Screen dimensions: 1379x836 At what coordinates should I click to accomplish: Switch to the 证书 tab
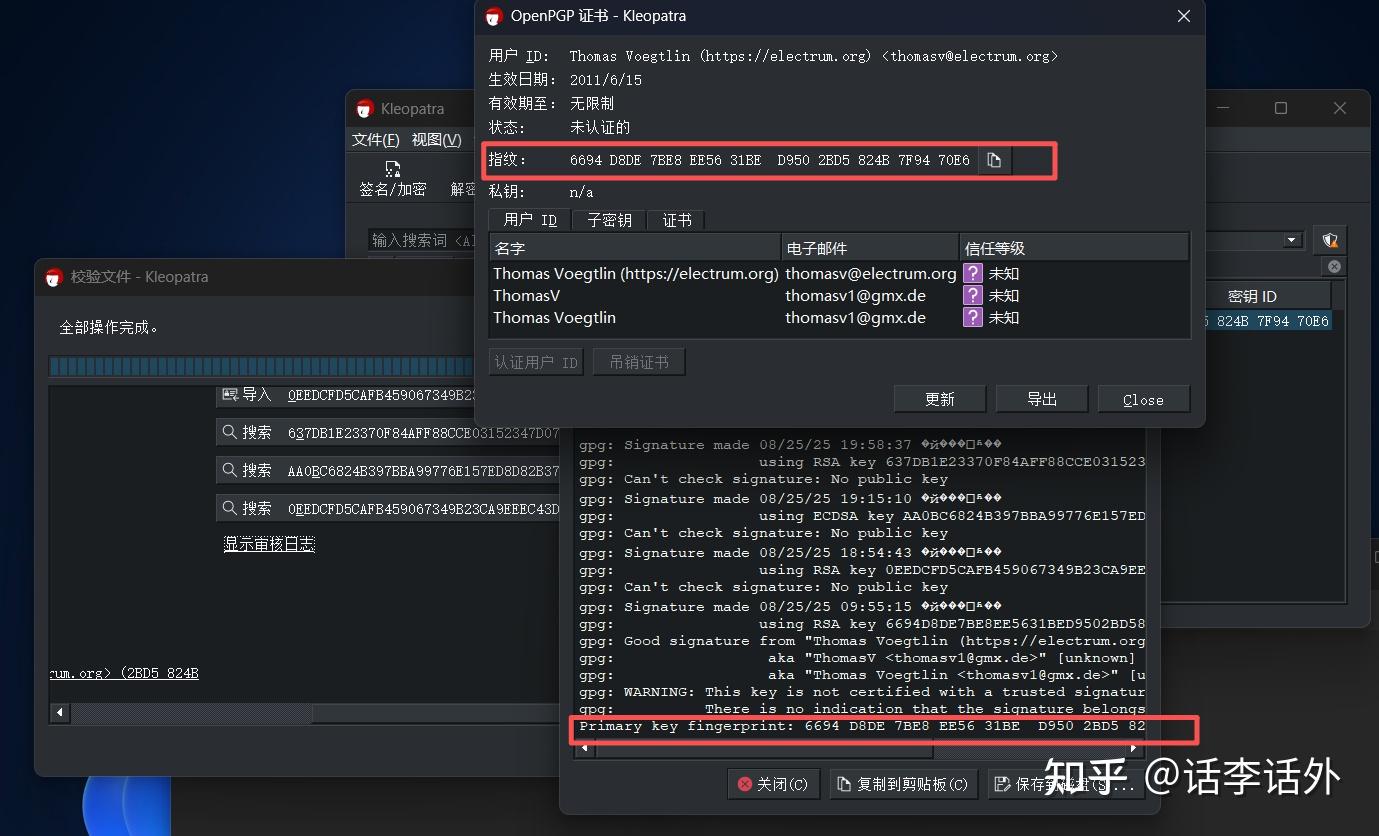tap(677, 220)
